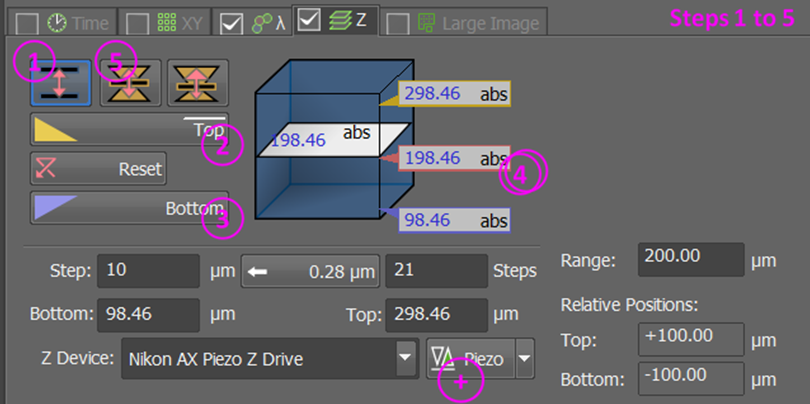
Task: Open the Z Device dropdown list
Action: [x=405, y=357]
